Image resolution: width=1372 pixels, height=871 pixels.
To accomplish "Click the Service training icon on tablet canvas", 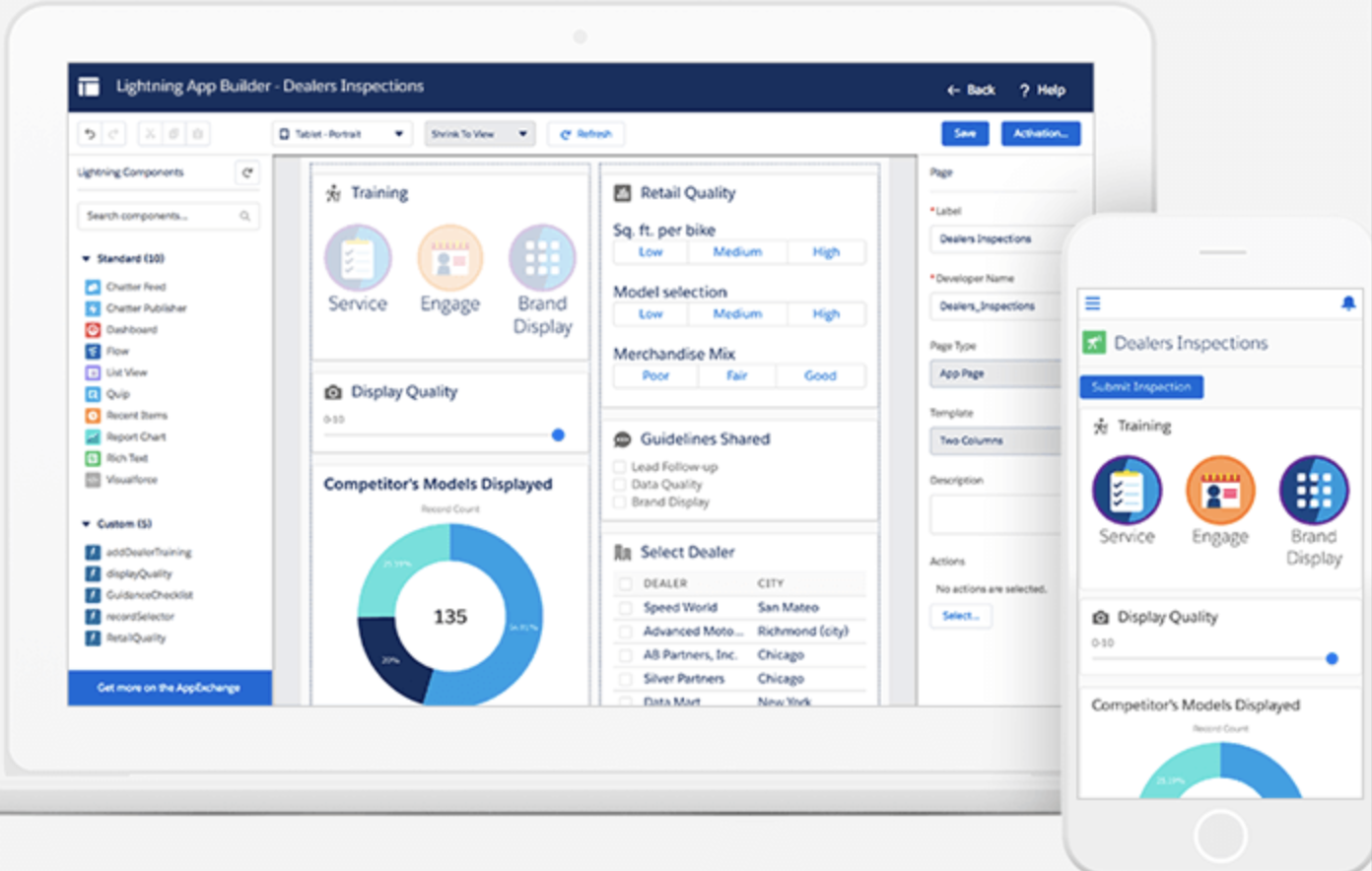I will pyautogui.click(x=358, y=258).
